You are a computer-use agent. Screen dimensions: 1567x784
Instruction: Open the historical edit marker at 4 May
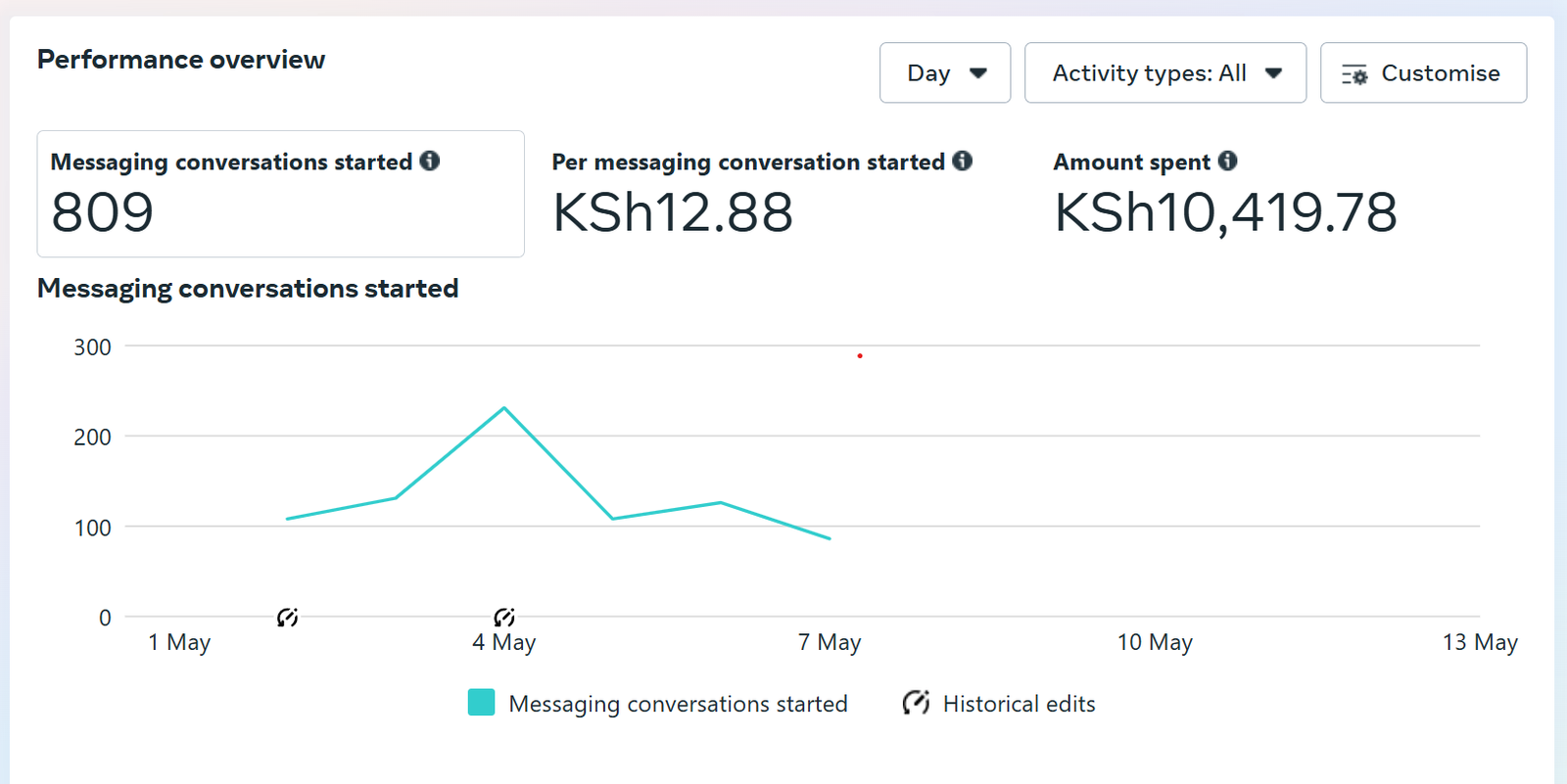click(x=504, y=618)
